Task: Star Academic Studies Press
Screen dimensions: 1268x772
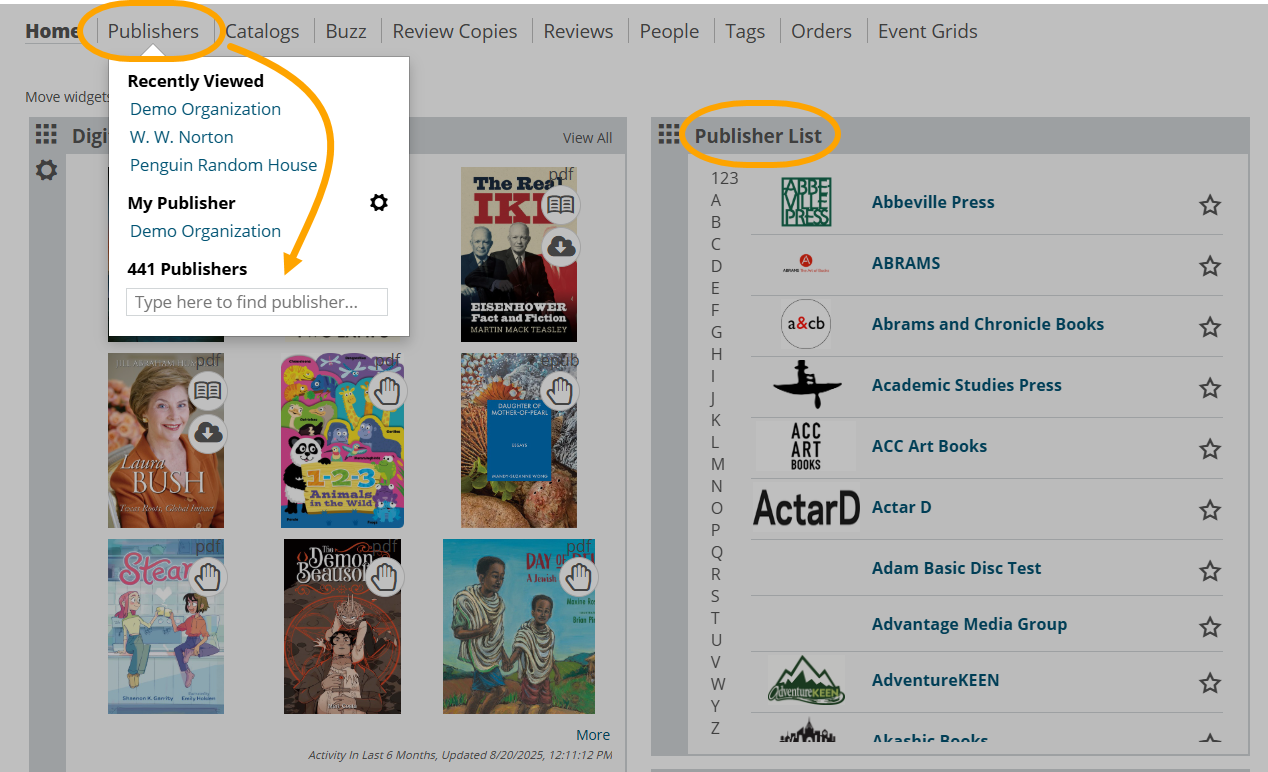Action: 1210,388
